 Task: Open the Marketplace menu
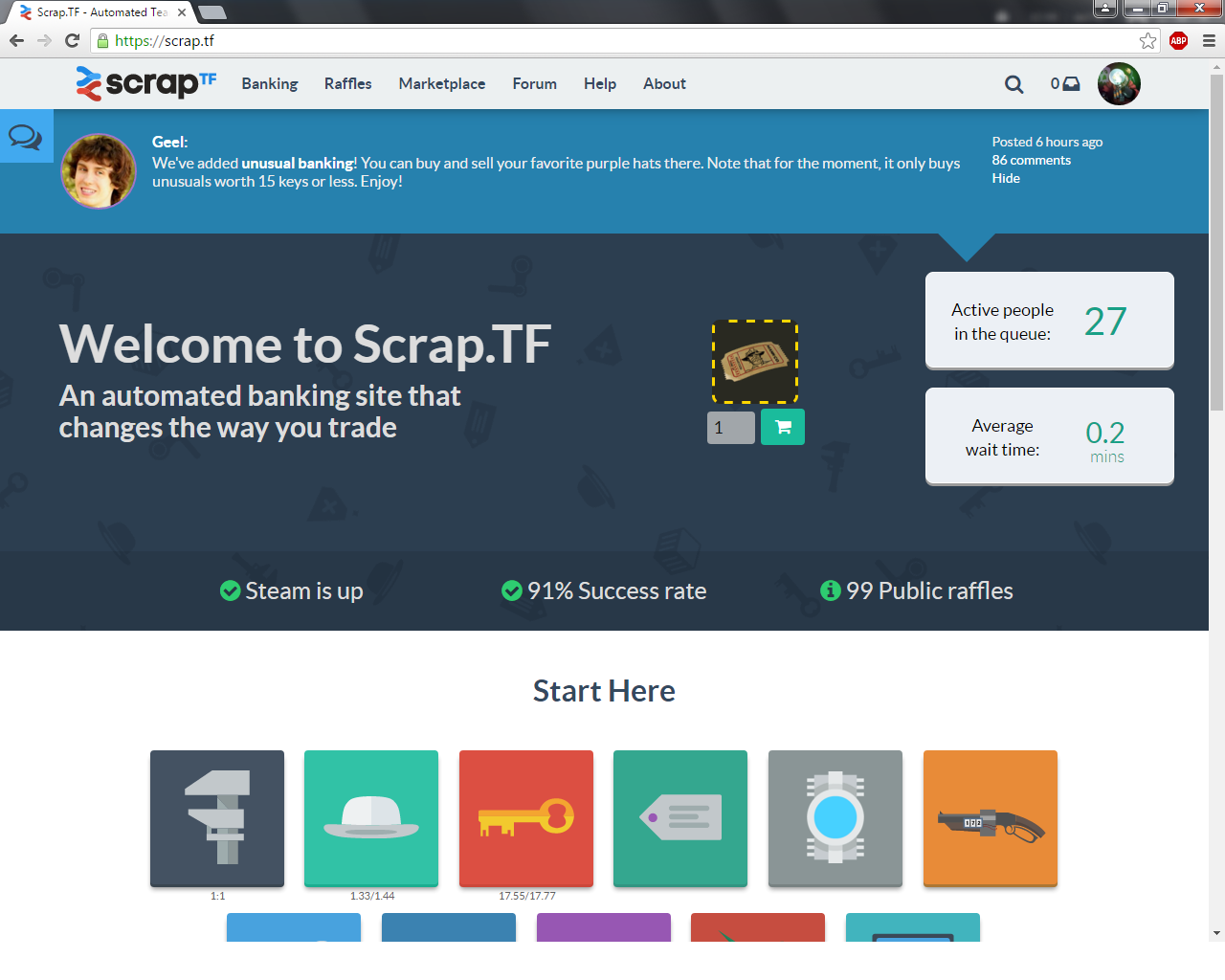click(x=442, y=83)
